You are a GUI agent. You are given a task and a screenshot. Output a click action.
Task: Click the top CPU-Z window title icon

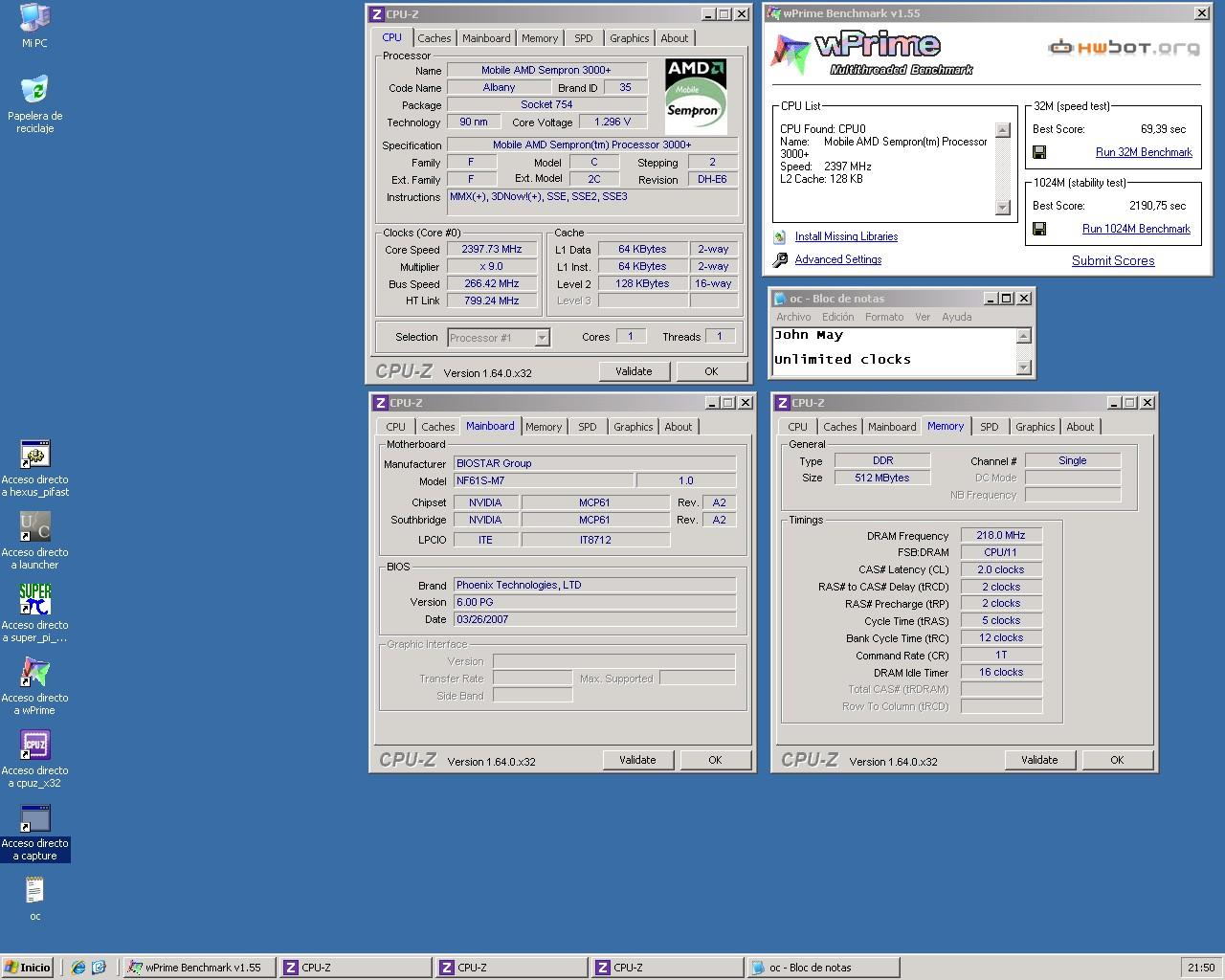coord(377,14)
